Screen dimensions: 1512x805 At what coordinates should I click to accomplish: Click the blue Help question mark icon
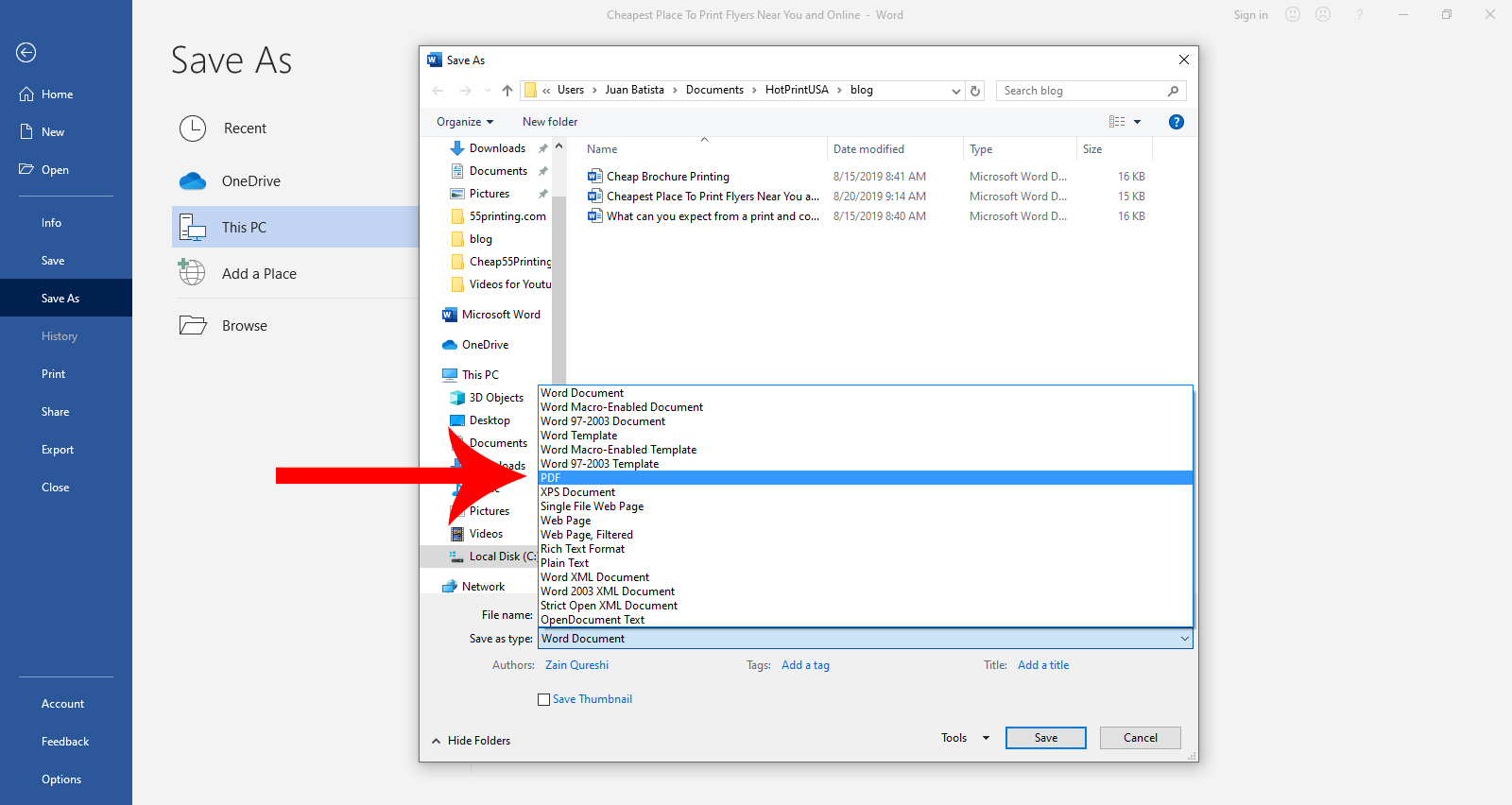(1177, 122)
